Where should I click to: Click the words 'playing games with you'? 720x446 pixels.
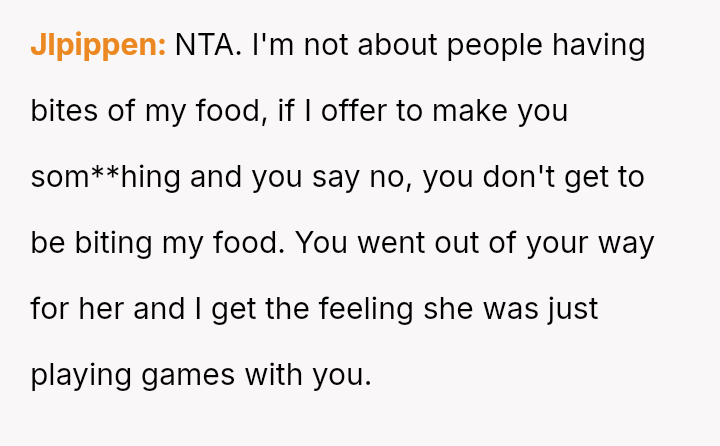point(201,375)
